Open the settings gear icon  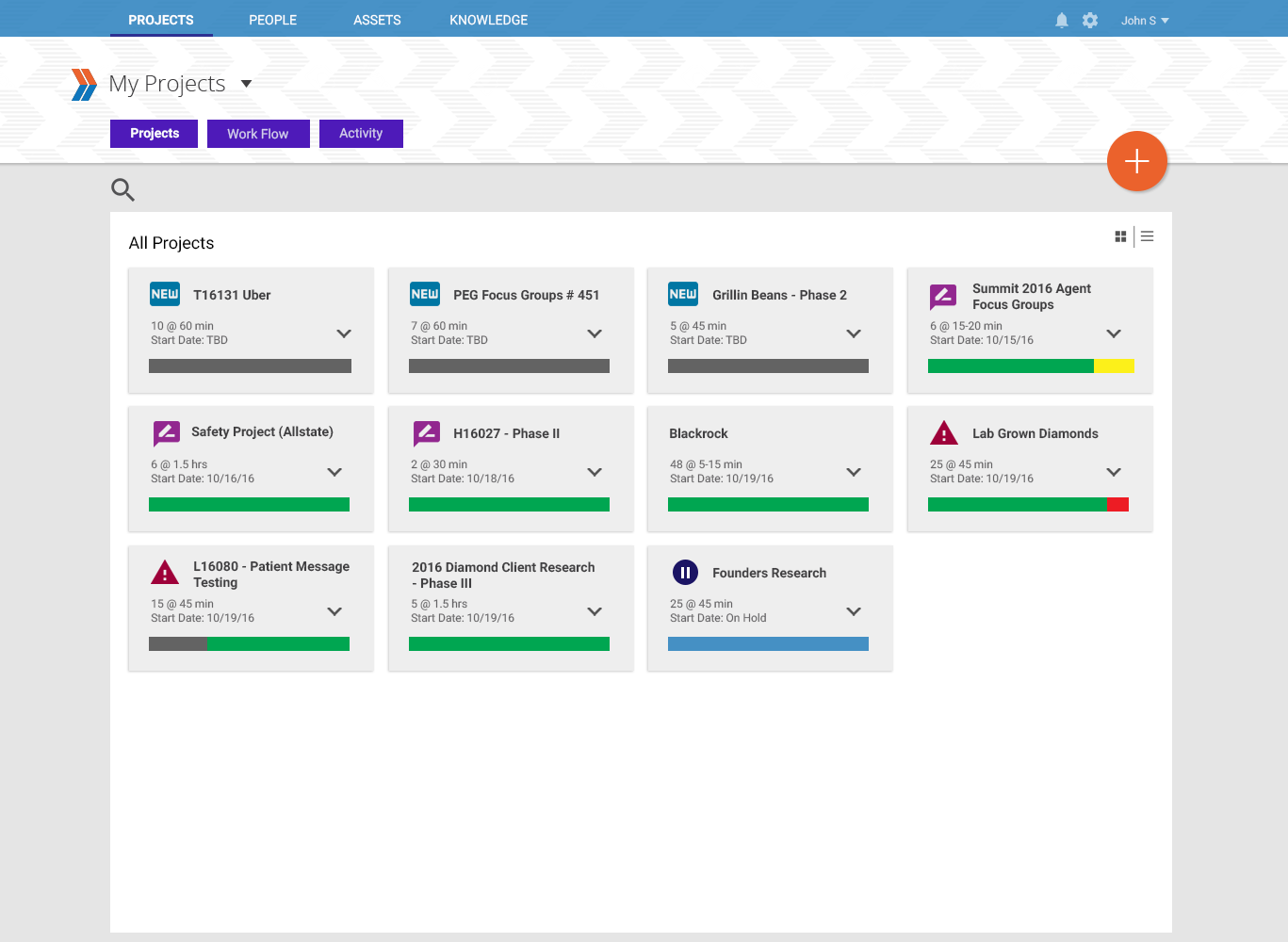tap(1090, 20)
